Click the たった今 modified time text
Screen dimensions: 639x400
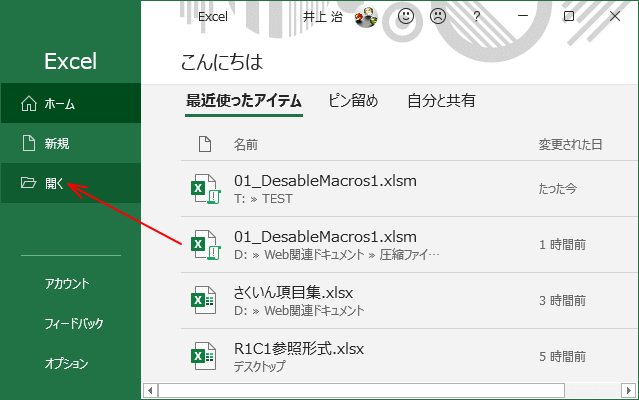coord(557,189)
